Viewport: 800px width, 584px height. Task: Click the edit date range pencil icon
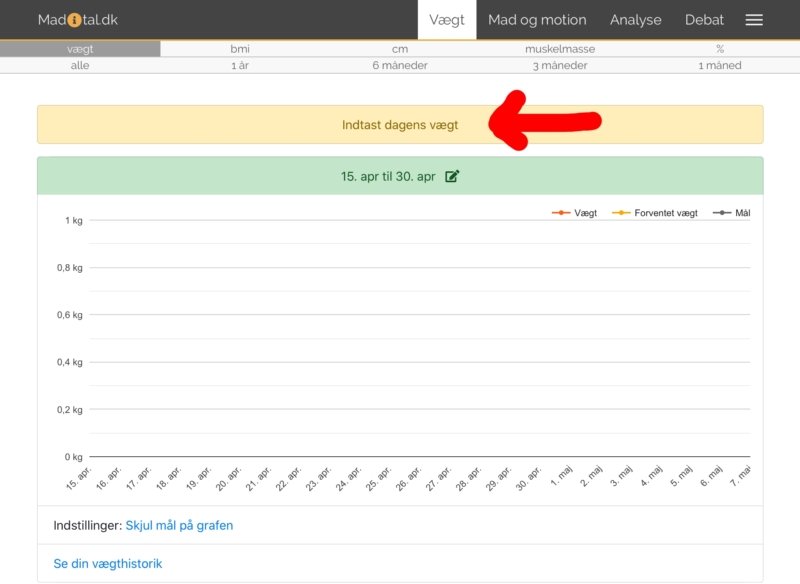click(452, 176)
